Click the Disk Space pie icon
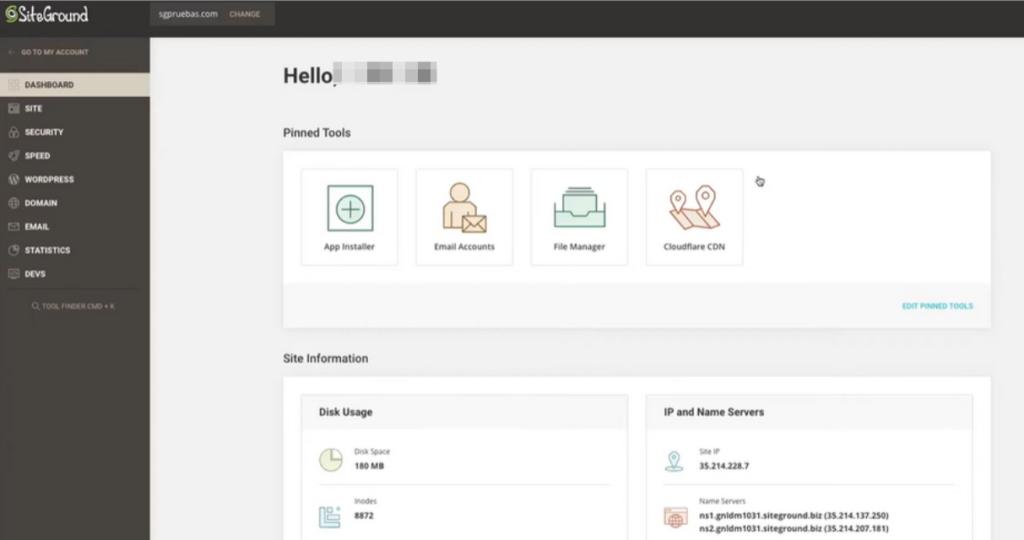The height and width of the screenshot is (540, 1024). [x=330, y=460]
